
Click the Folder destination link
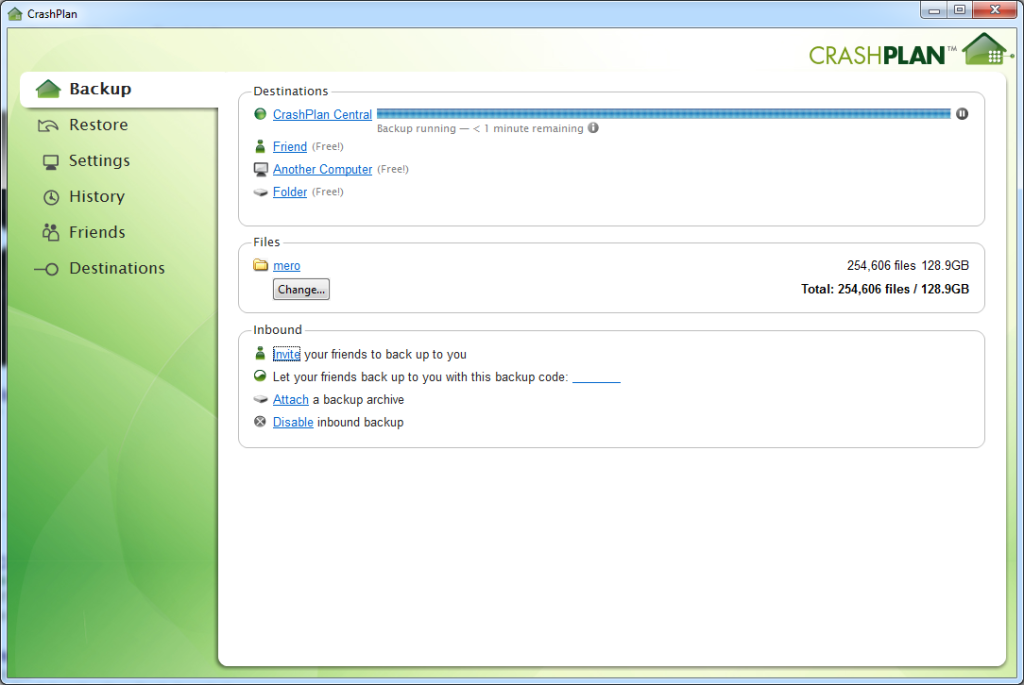point(289,192)
